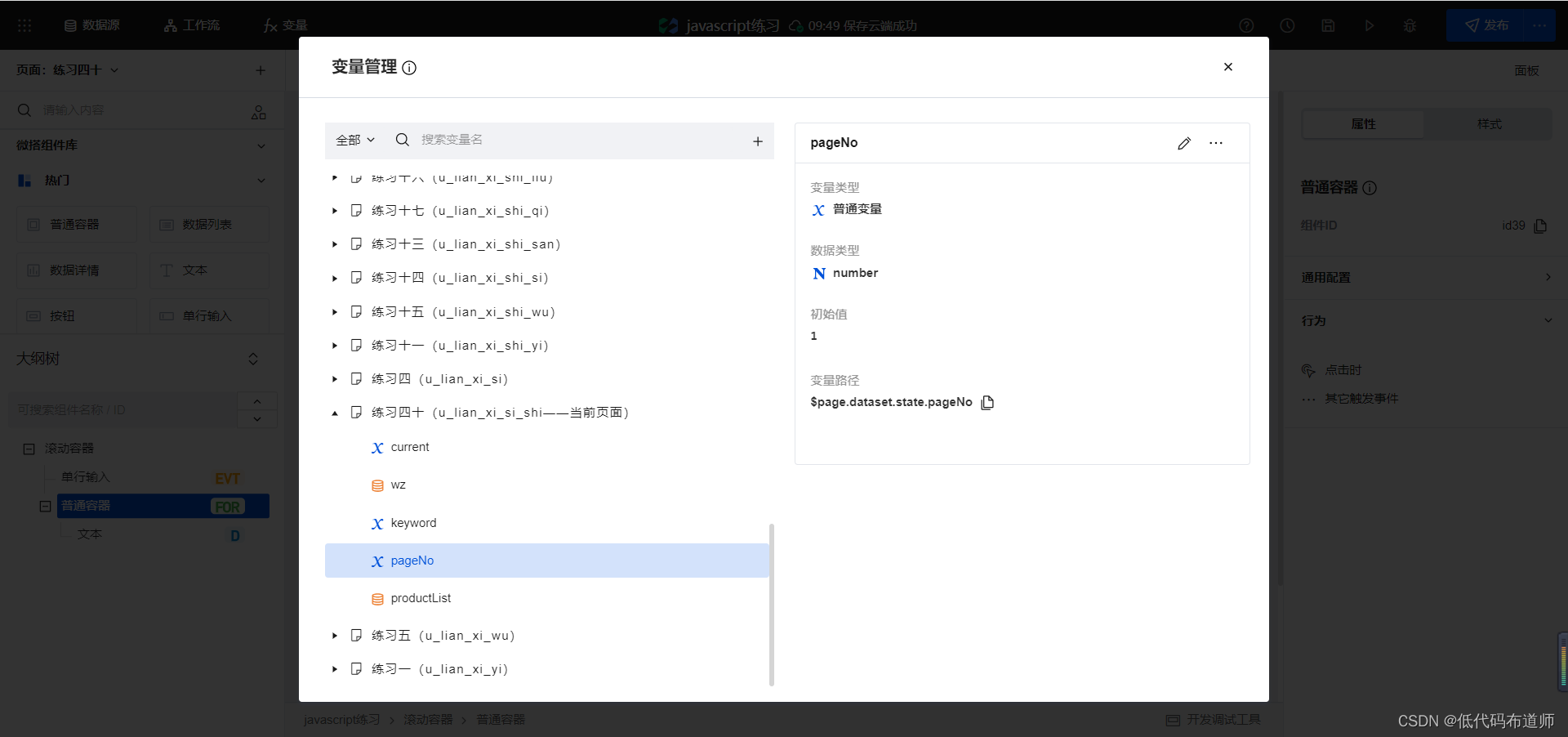Open the history clock icon
Screen dimensions: 1568x737
click(1287, 25)
